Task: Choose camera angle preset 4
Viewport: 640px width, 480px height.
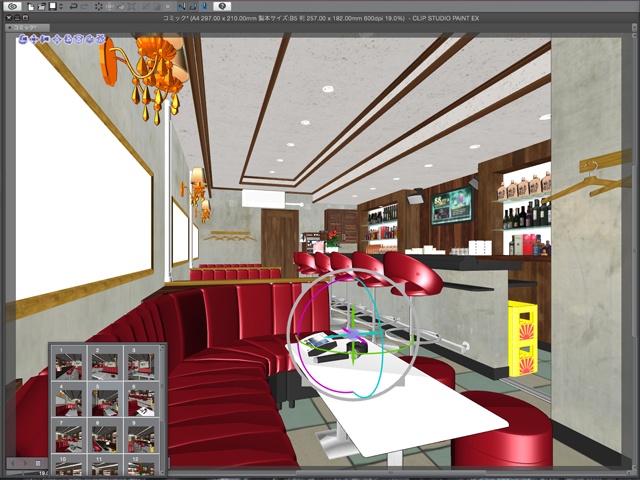Action: click(69, 400)
